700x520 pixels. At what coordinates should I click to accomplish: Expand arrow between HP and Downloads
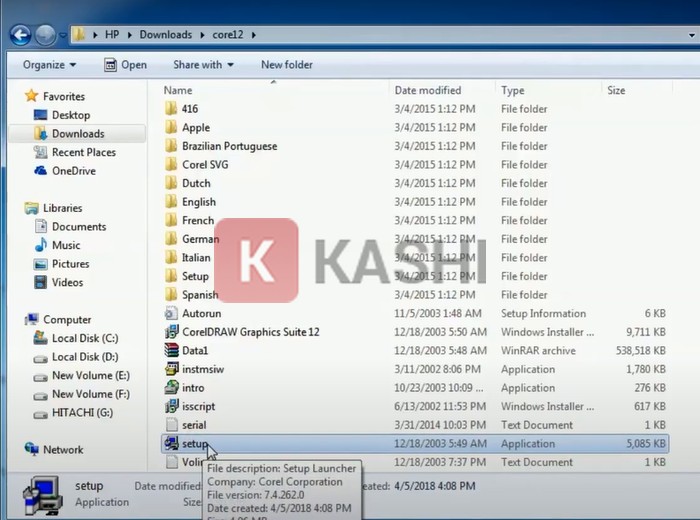(x=129, y=35)
